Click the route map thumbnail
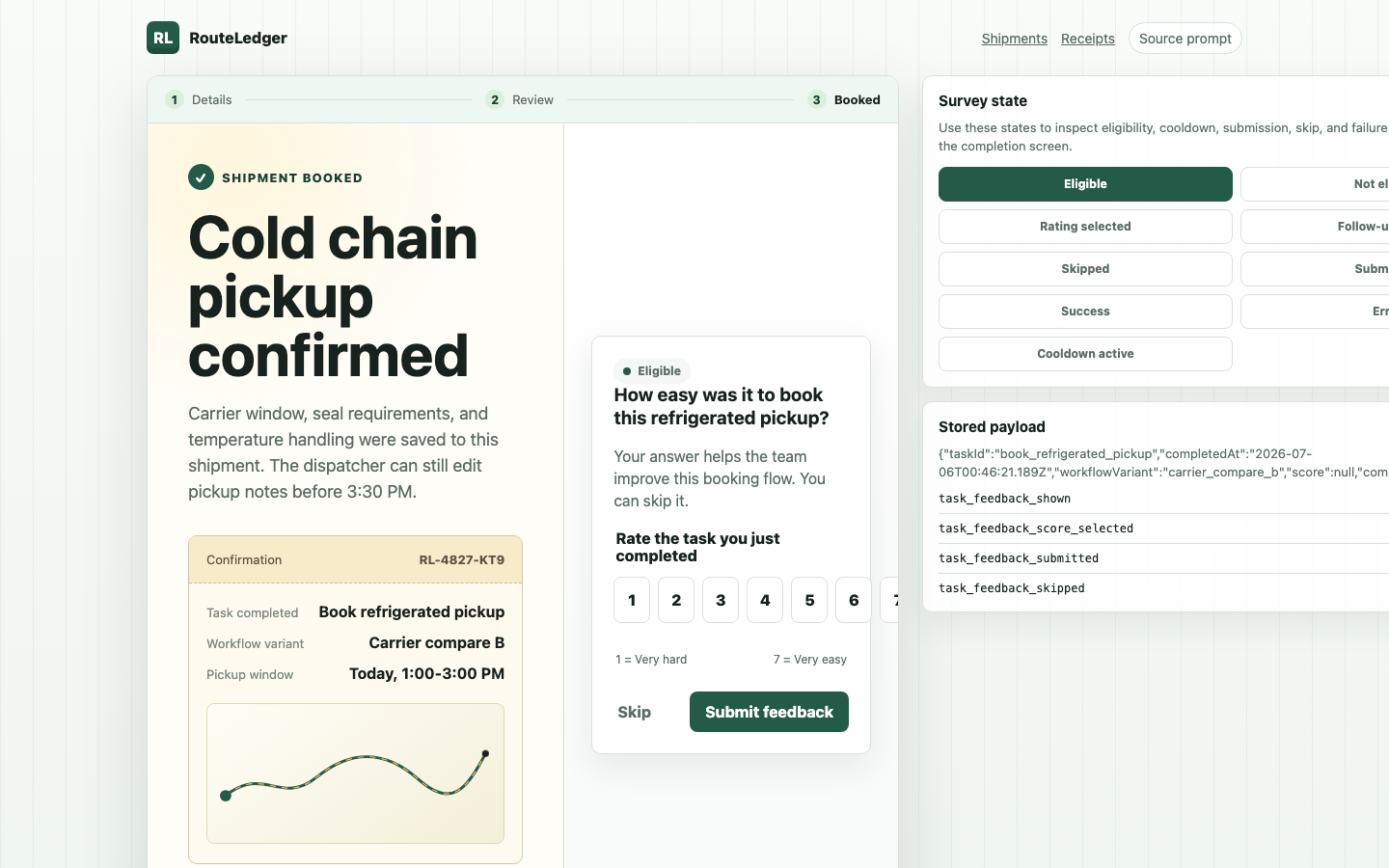The height and width of the screenshot is (868, 1389). 355,773
